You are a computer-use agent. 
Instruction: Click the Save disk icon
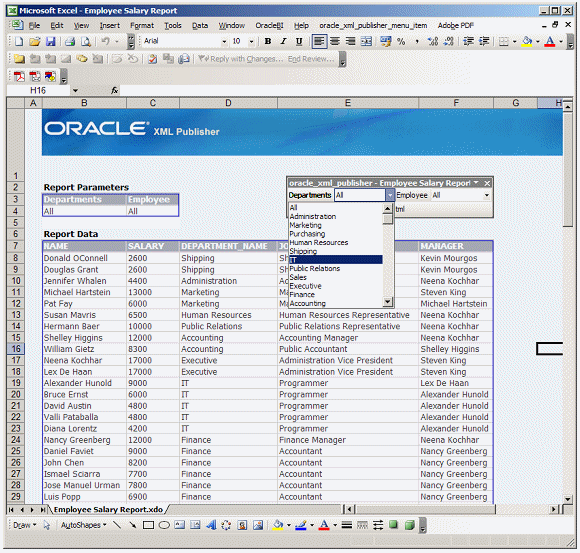click(51, 41)
